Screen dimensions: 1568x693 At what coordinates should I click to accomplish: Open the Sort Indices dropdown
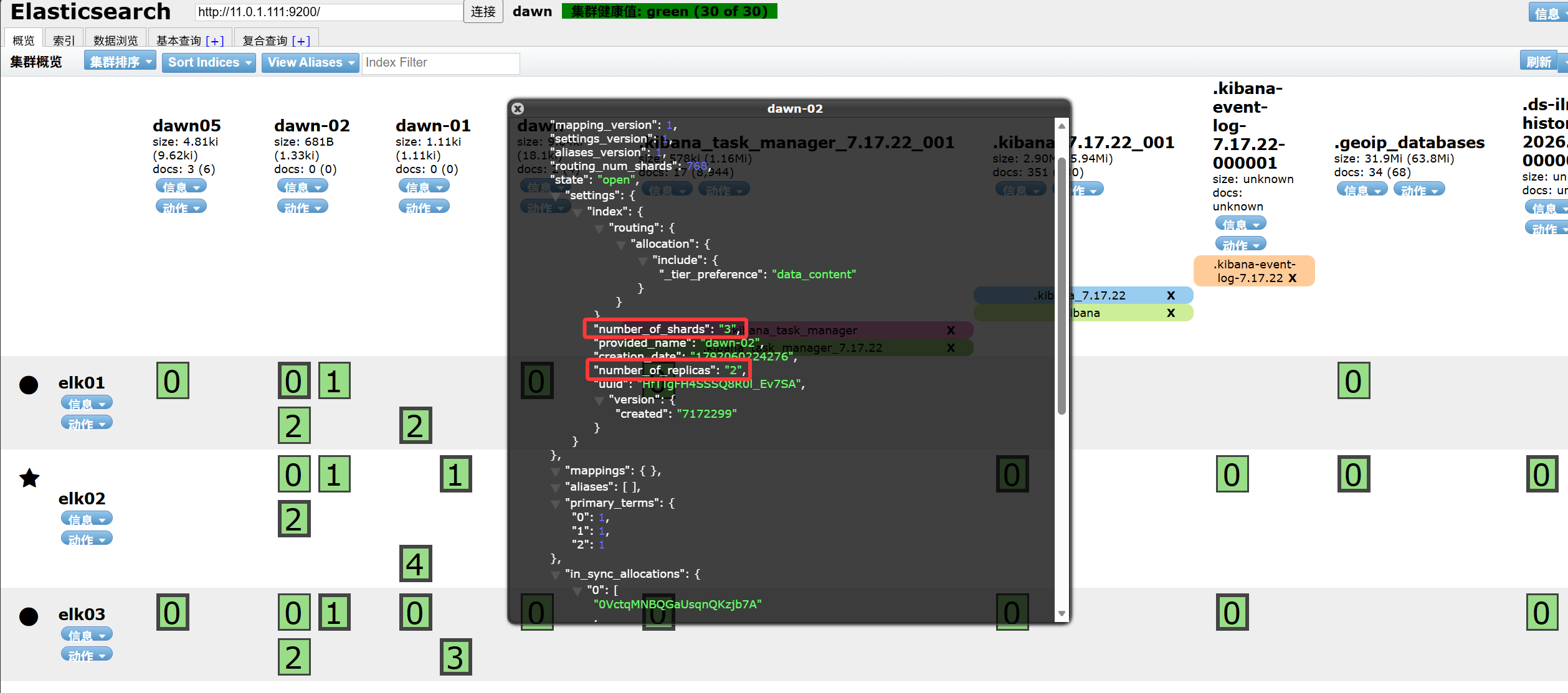(209, 62)
